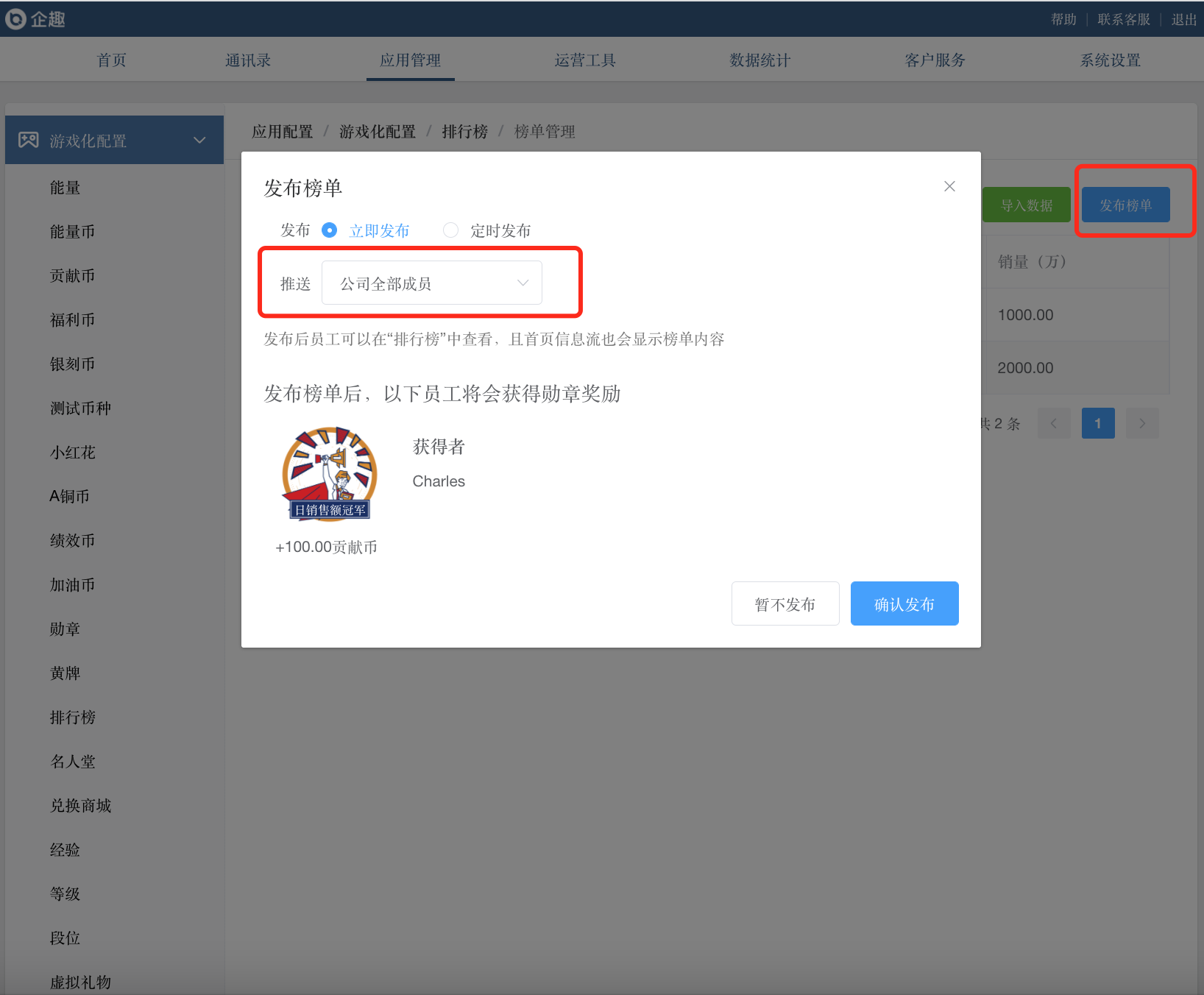1204x995 pixels.
Task: Select 能量币 in sidebar
Action: click(x=73, y=232)
